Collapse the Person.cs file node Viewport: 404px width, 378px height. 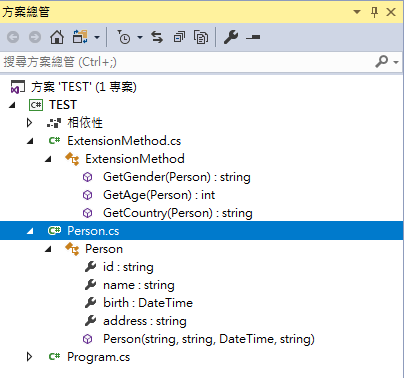pyautogui.click(x=30, y=231)
